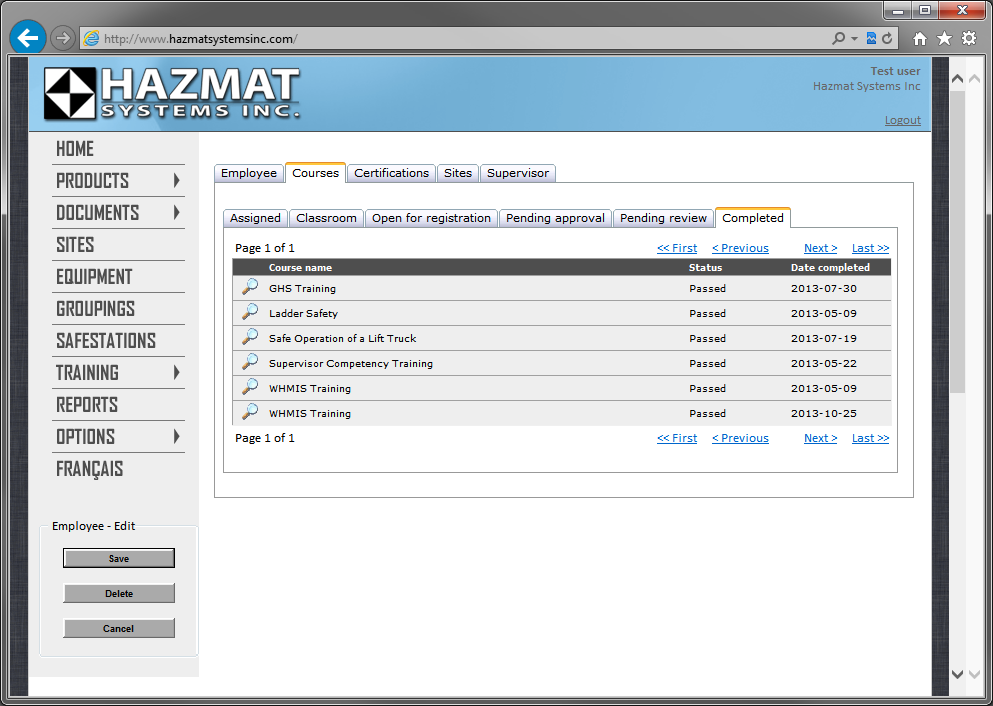This screenshot has width=993, height=706.
Task: Expand the Training submenu arrow
Action: pyautogui.click(x=176, y=373)
